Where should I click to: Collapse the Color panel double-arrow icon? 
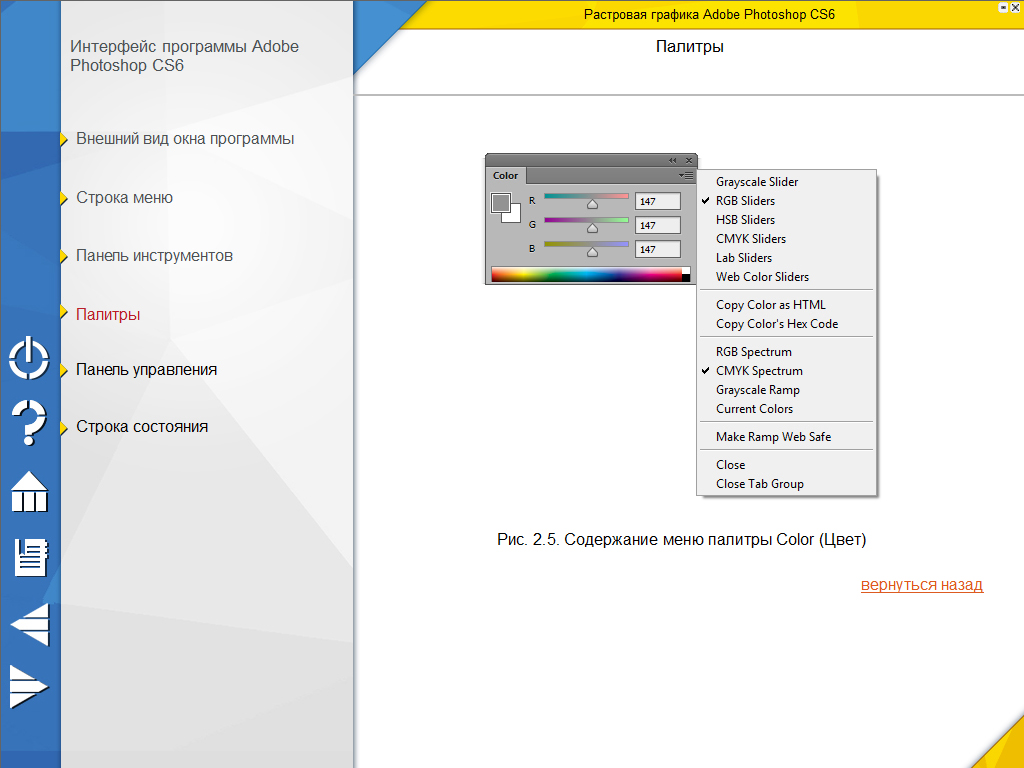[x=673, y=160]
